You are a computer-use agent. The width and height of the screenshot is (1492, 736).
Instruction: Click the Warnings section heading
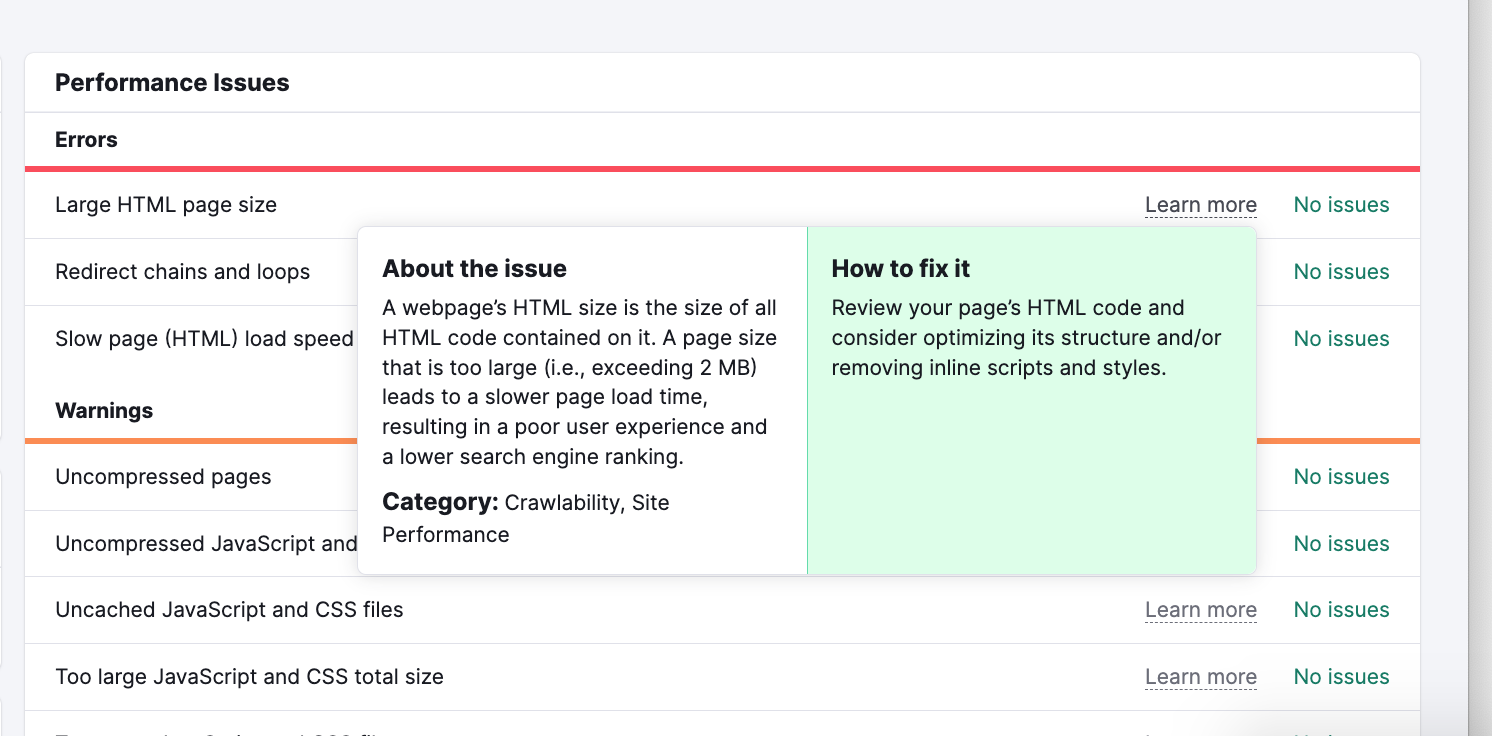[104, 411]
